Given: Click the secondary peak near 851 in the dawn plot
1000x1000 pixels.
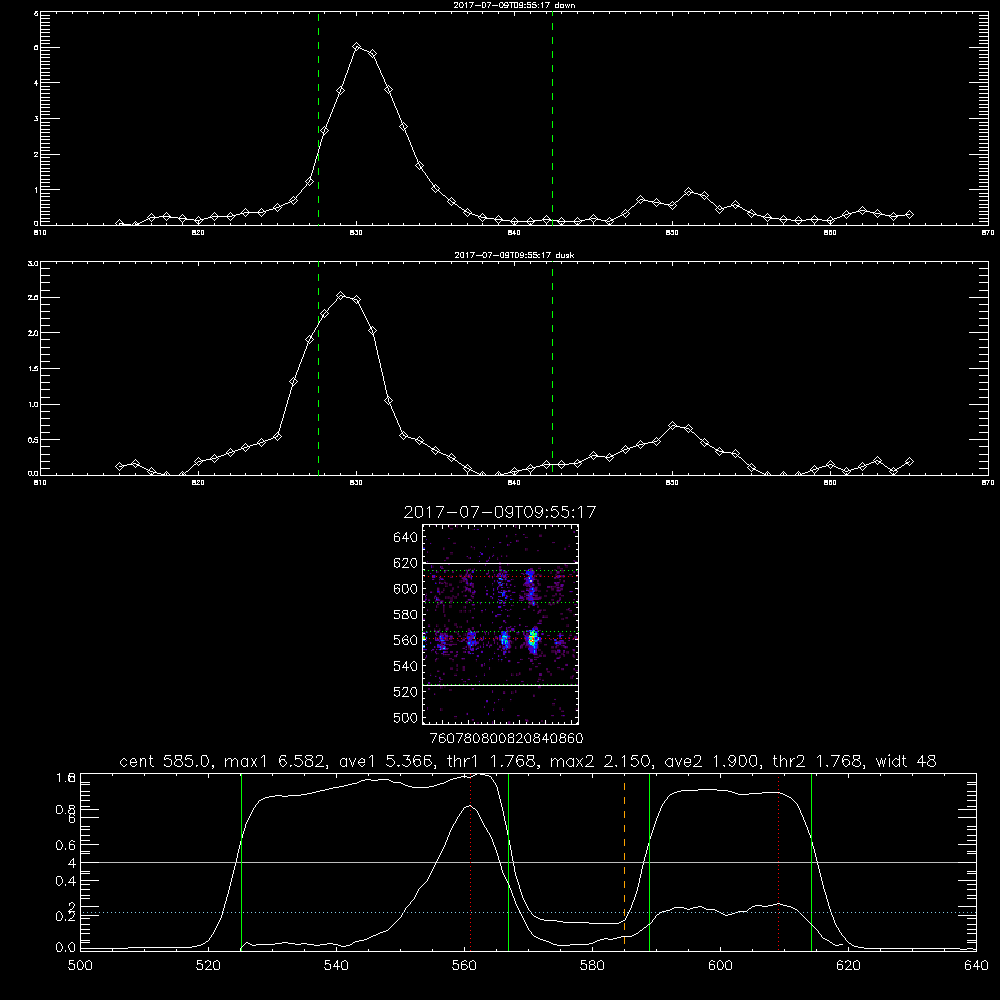Looking at the screenshot, I should click(x=688, y=191).
